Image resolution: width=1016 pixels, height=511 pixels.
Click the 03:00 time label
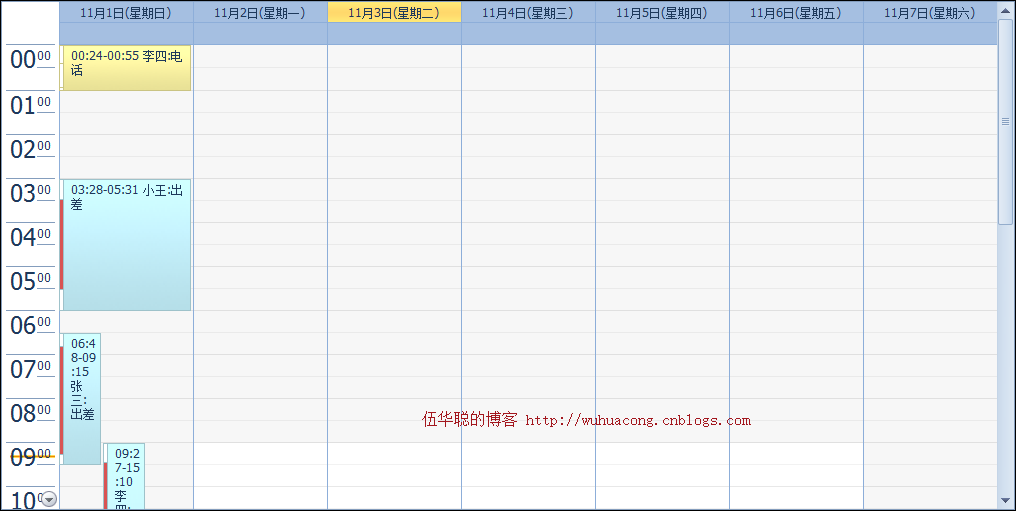30,193
